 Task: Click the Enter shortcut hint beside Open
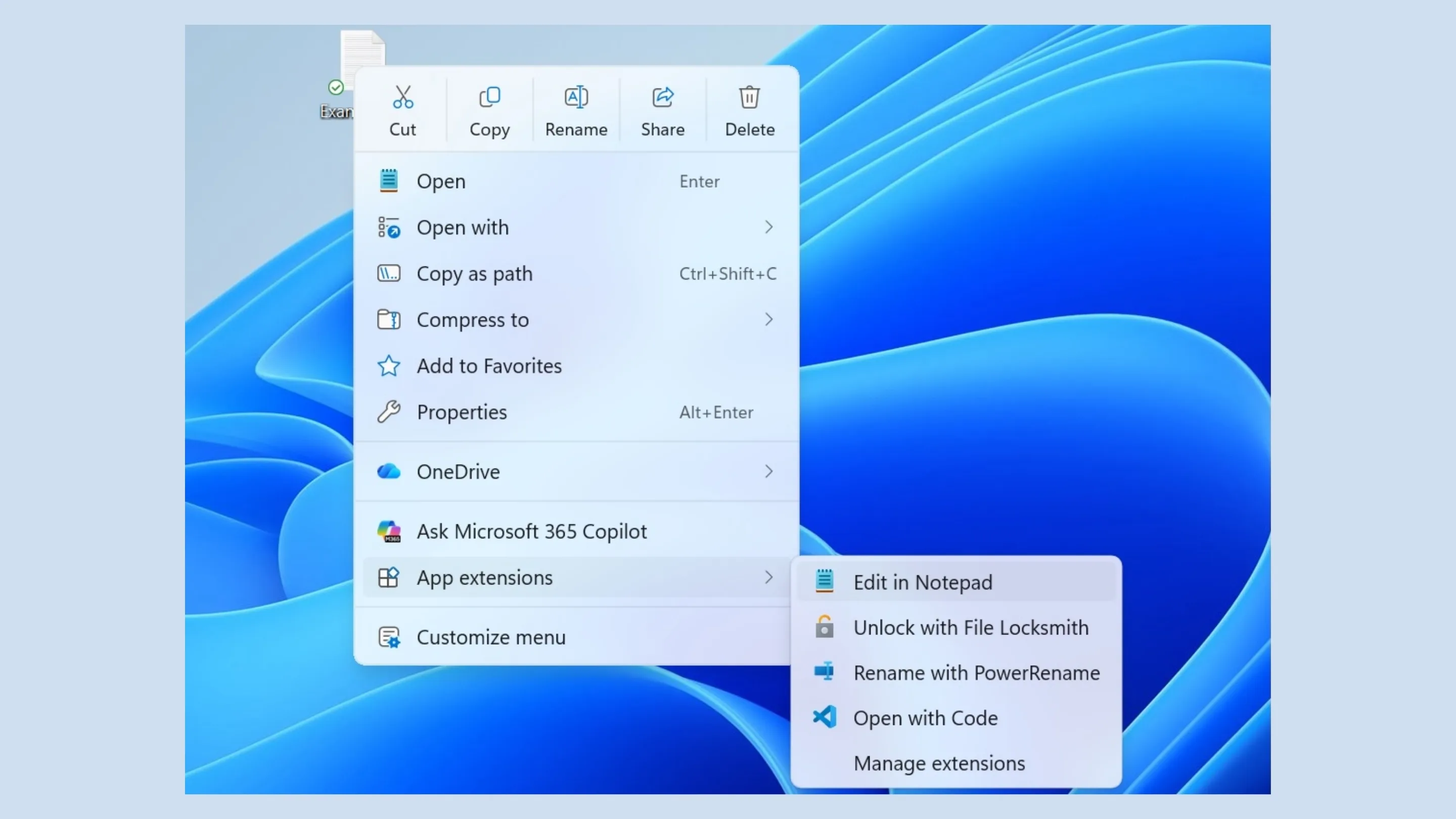[x=699, y=181]
